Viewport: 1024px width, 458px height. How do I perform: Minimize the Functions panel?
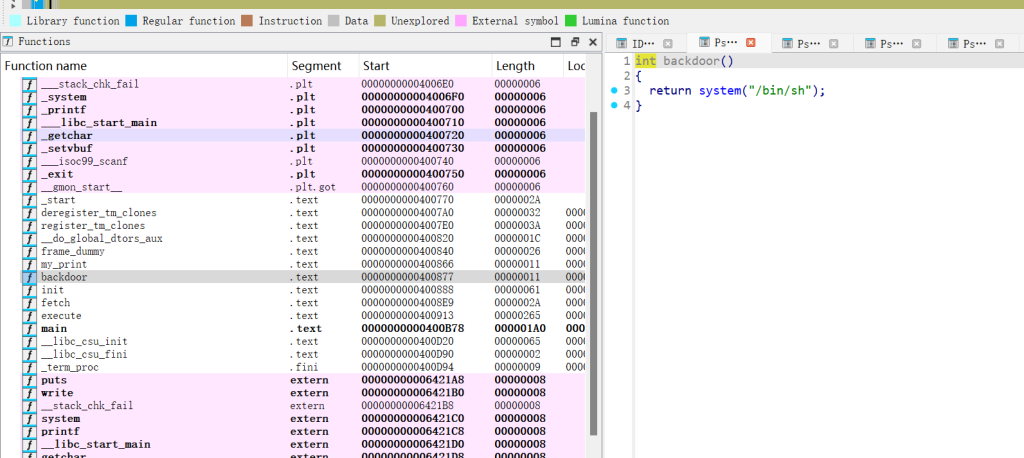coord(556,42)
